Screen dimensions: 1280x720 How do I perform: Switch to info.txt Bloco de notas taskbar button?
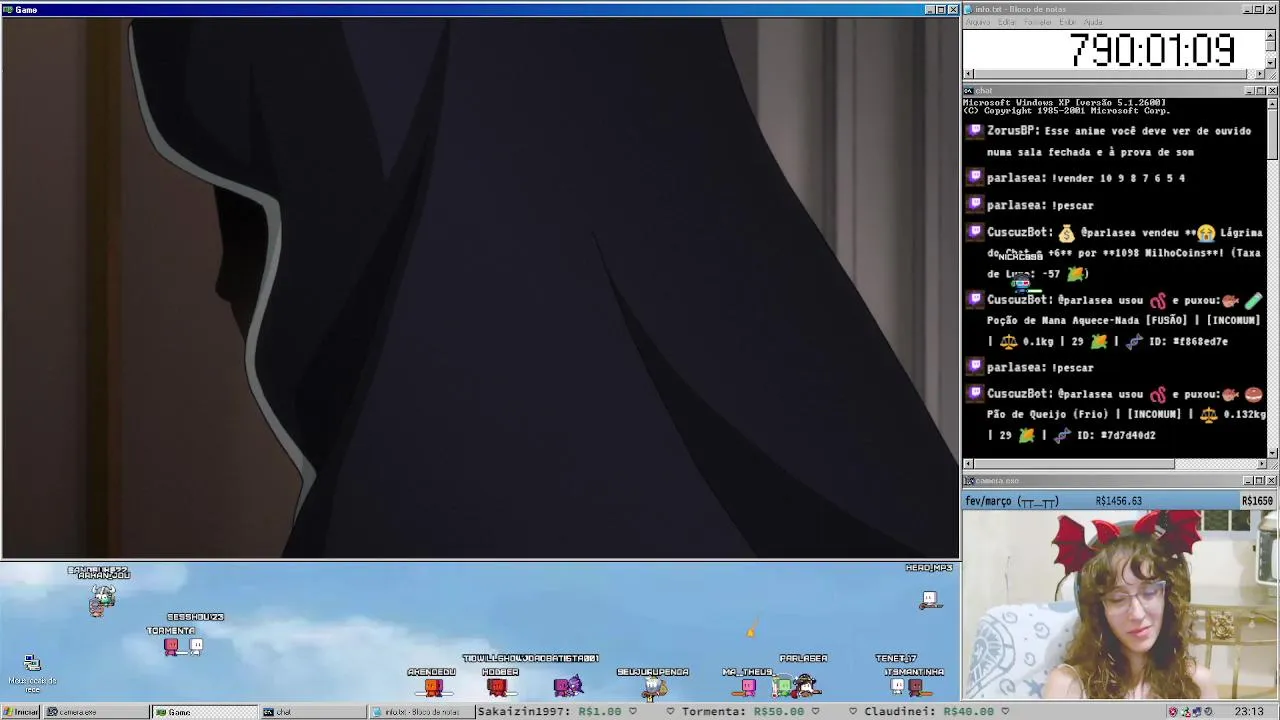click(420, 712)
